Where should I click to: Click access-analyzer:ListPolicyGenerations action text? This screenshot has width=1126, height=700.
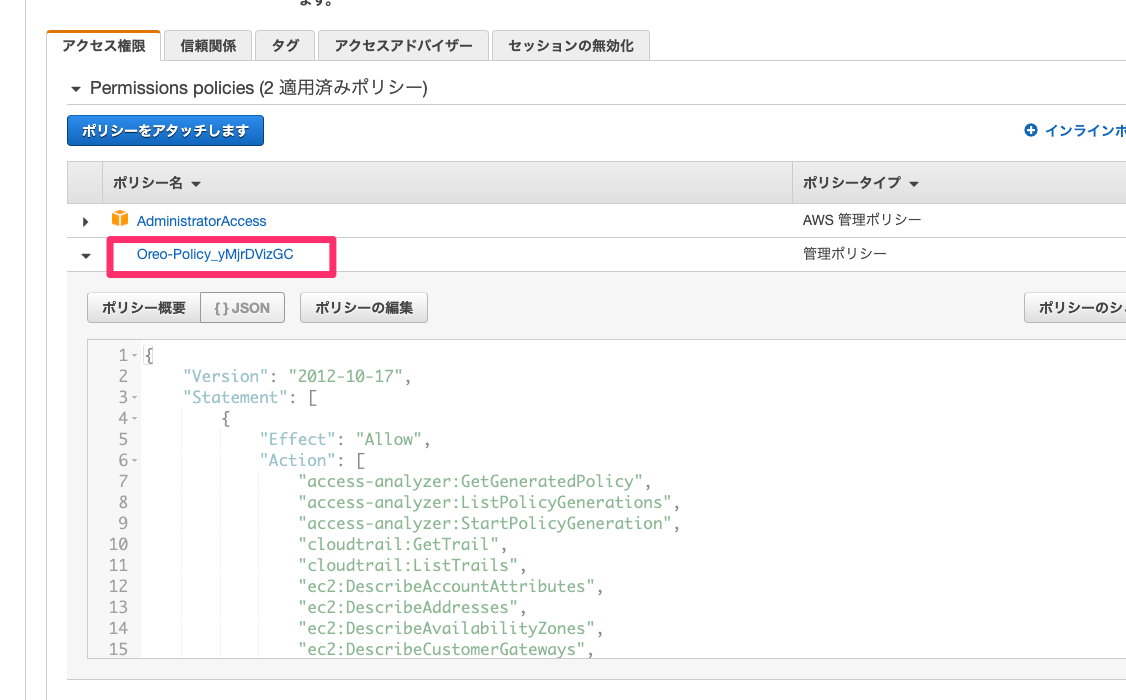click(x=485, y=502)
